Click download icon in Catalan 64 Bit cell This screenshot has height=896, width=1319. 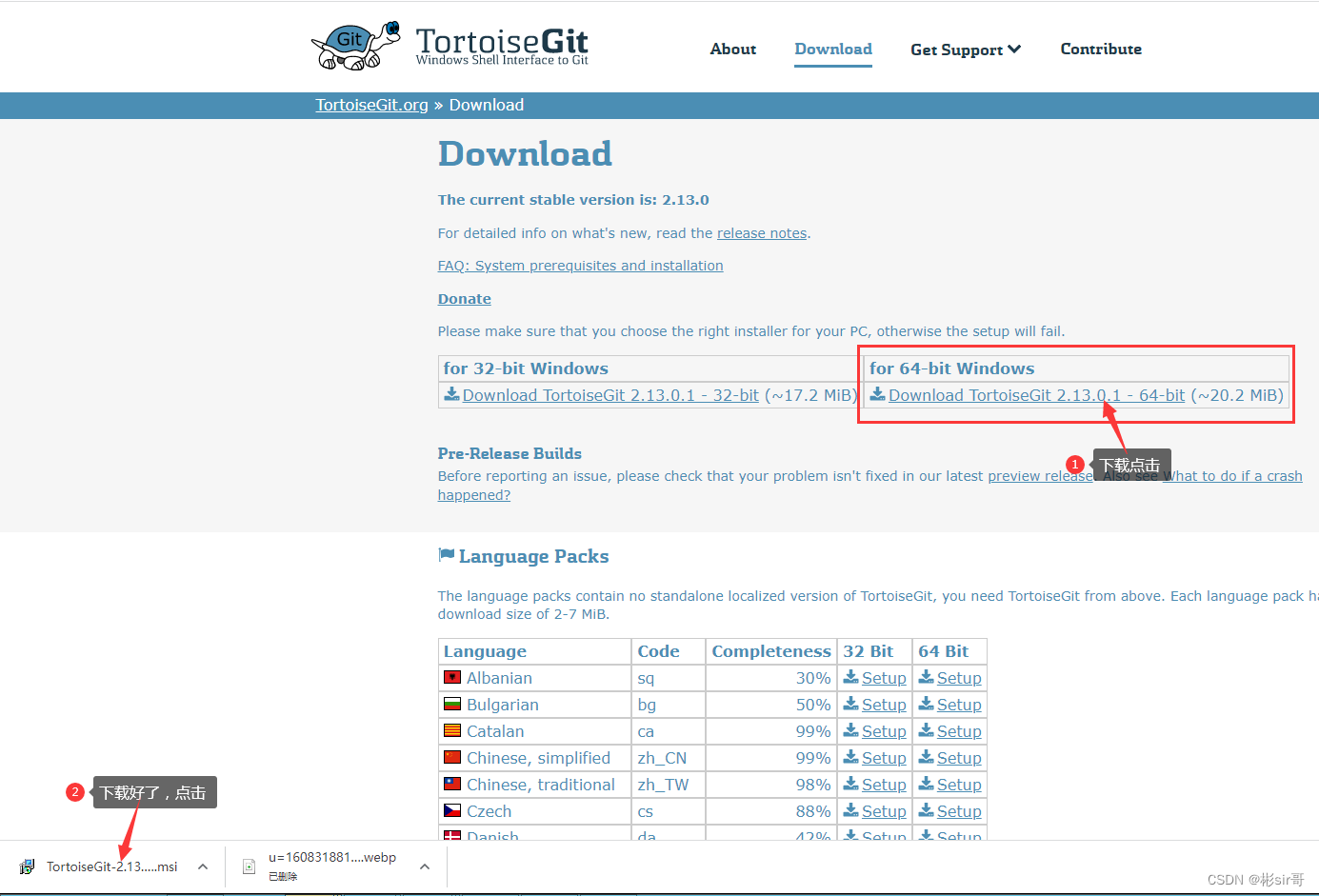927,730
